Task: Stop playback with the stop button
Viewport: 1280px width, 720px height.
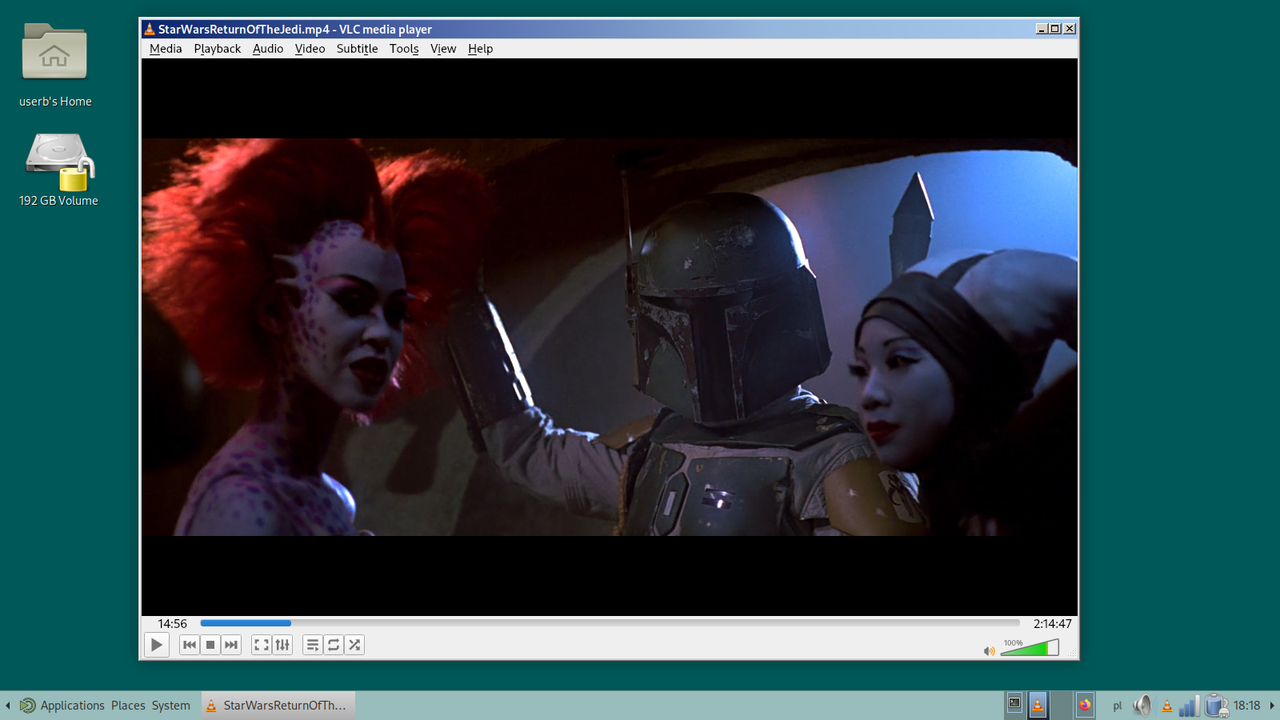Action: pyautogui.click(x=210, y=645)
